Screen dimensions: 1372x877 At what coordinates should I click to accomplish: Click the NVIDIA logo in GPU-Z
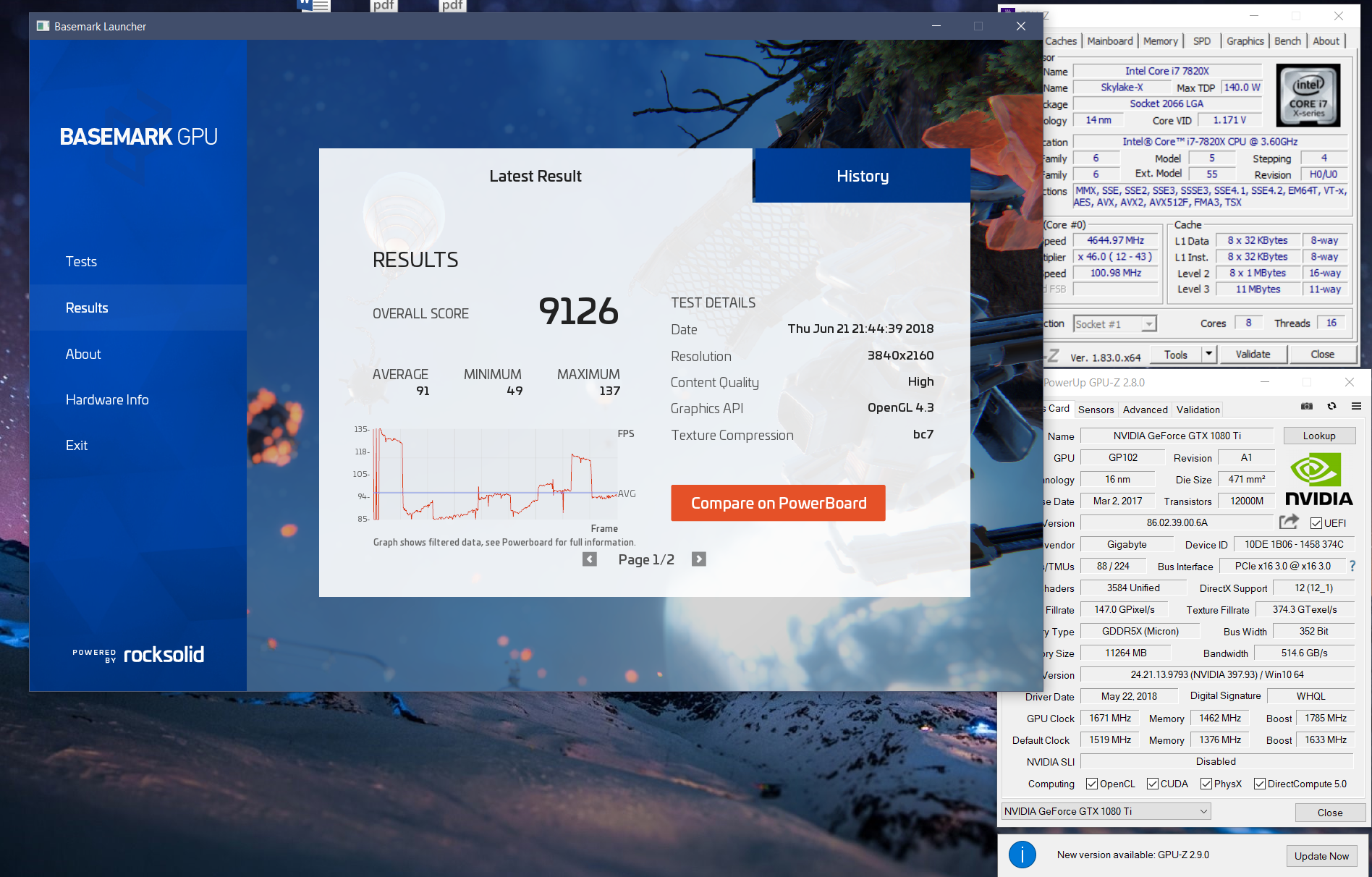(x=1318, y=479)
